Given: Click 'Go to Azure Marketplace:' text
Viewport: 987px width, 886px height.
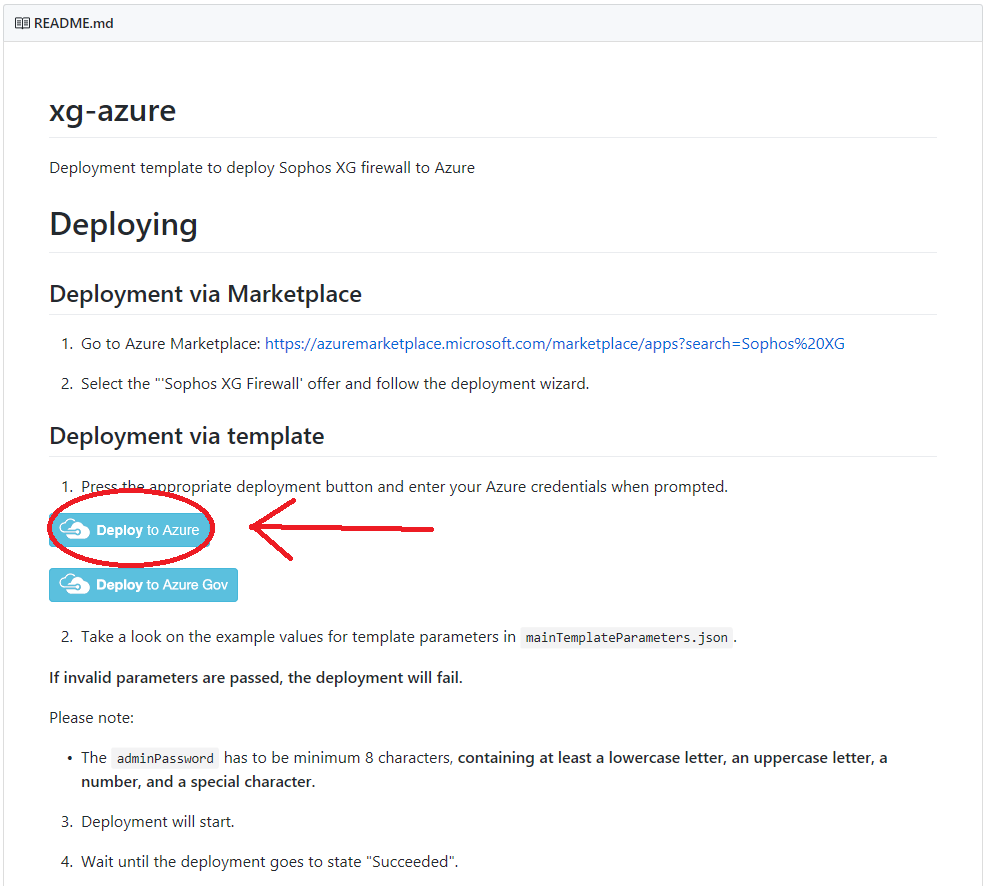Looking at the screenshot, I should pos(171,344).
